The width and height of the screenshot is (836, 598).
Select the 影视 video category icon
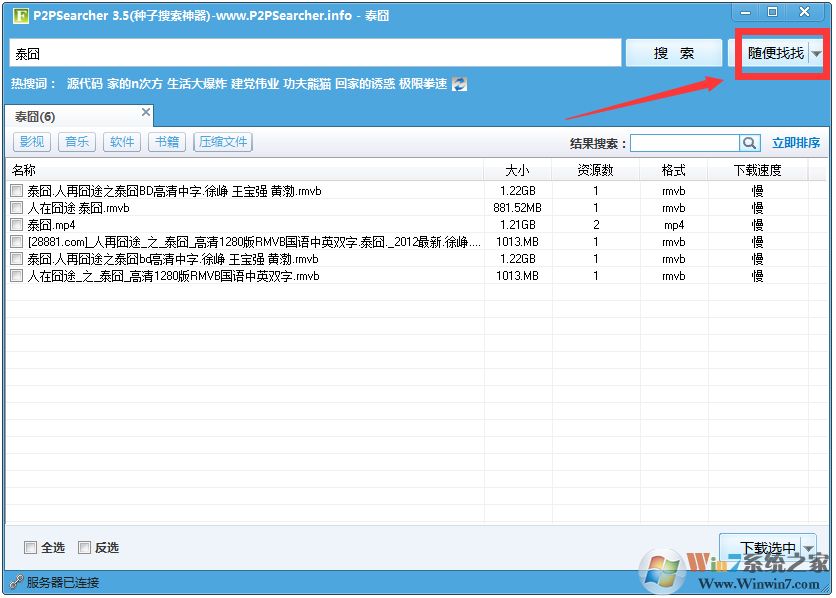click(31, 141)
